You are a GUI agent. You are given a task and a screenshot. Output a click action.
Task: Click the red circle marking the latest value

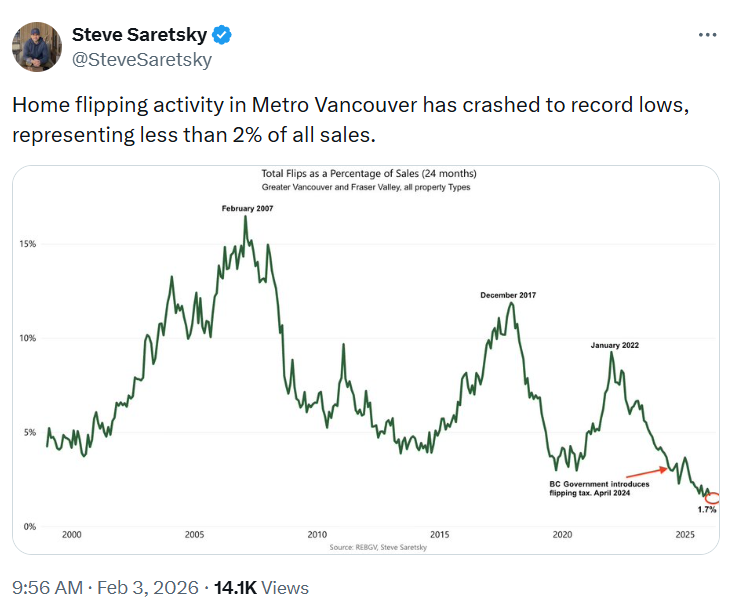pos(712,498)
